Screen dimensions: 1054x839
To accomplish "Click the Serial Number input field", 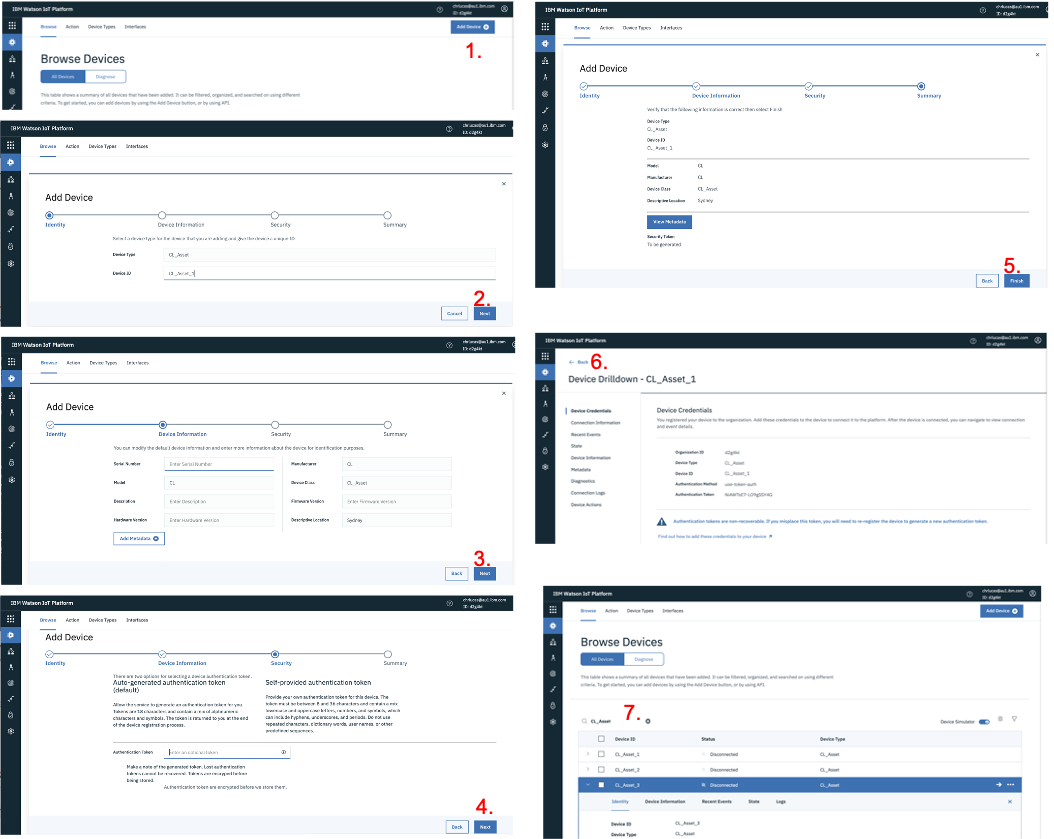I will pos(218,464).
